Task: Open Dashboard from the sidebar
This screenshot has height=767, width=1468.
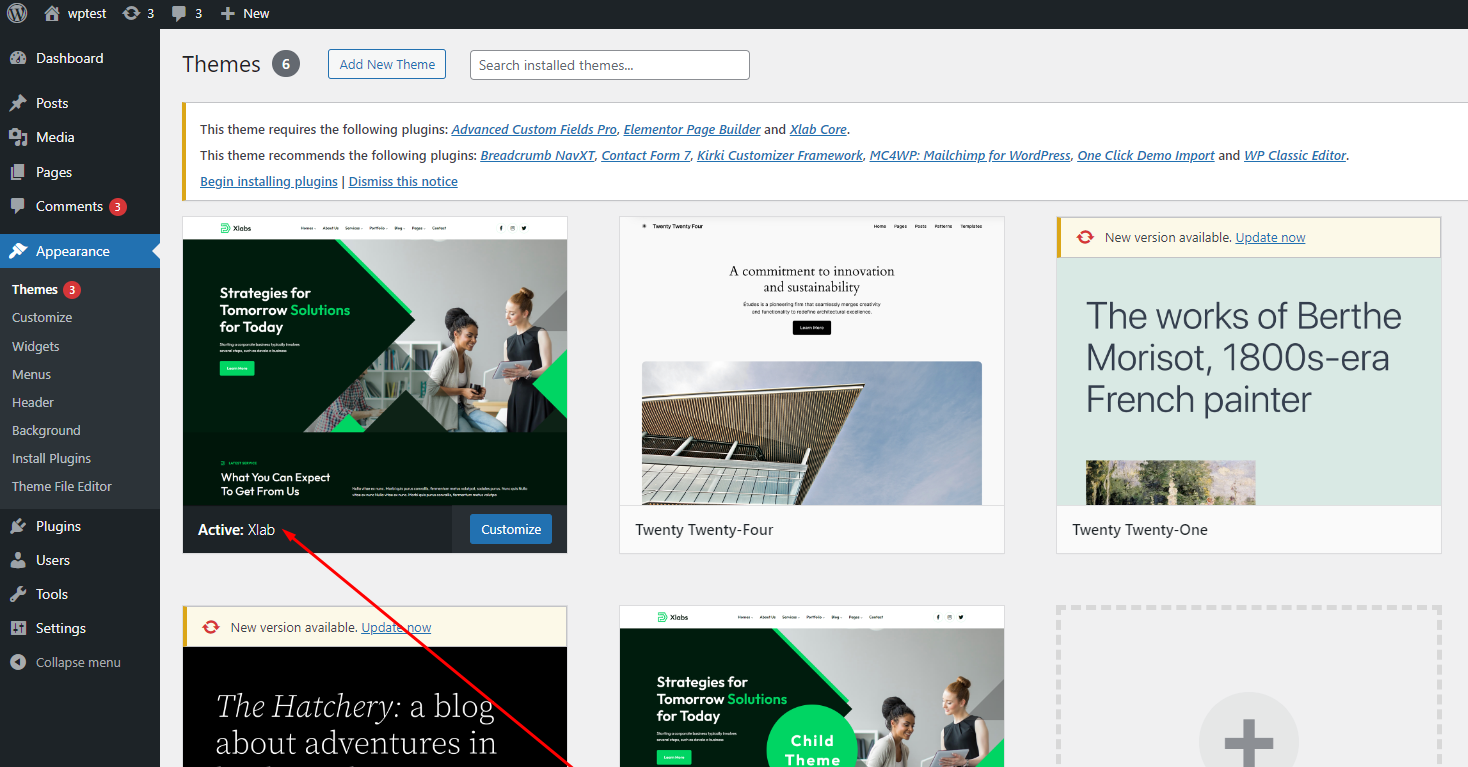Action: [69, 58]
